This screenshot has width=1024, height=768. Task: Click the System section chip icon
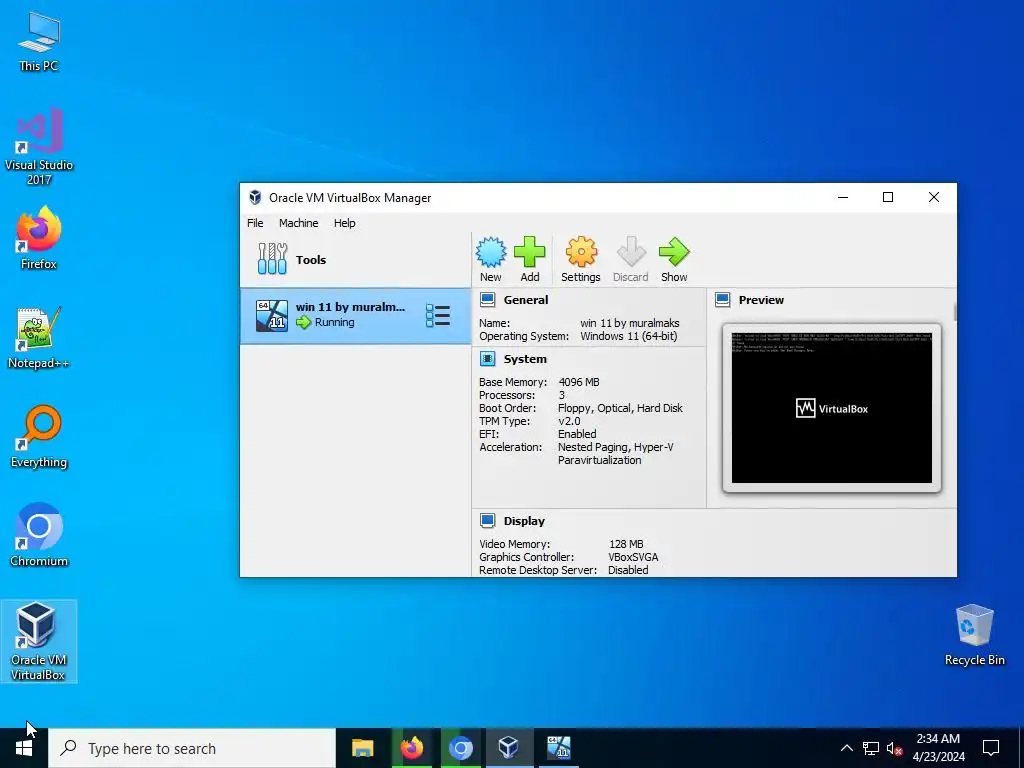tap(487, 359)
